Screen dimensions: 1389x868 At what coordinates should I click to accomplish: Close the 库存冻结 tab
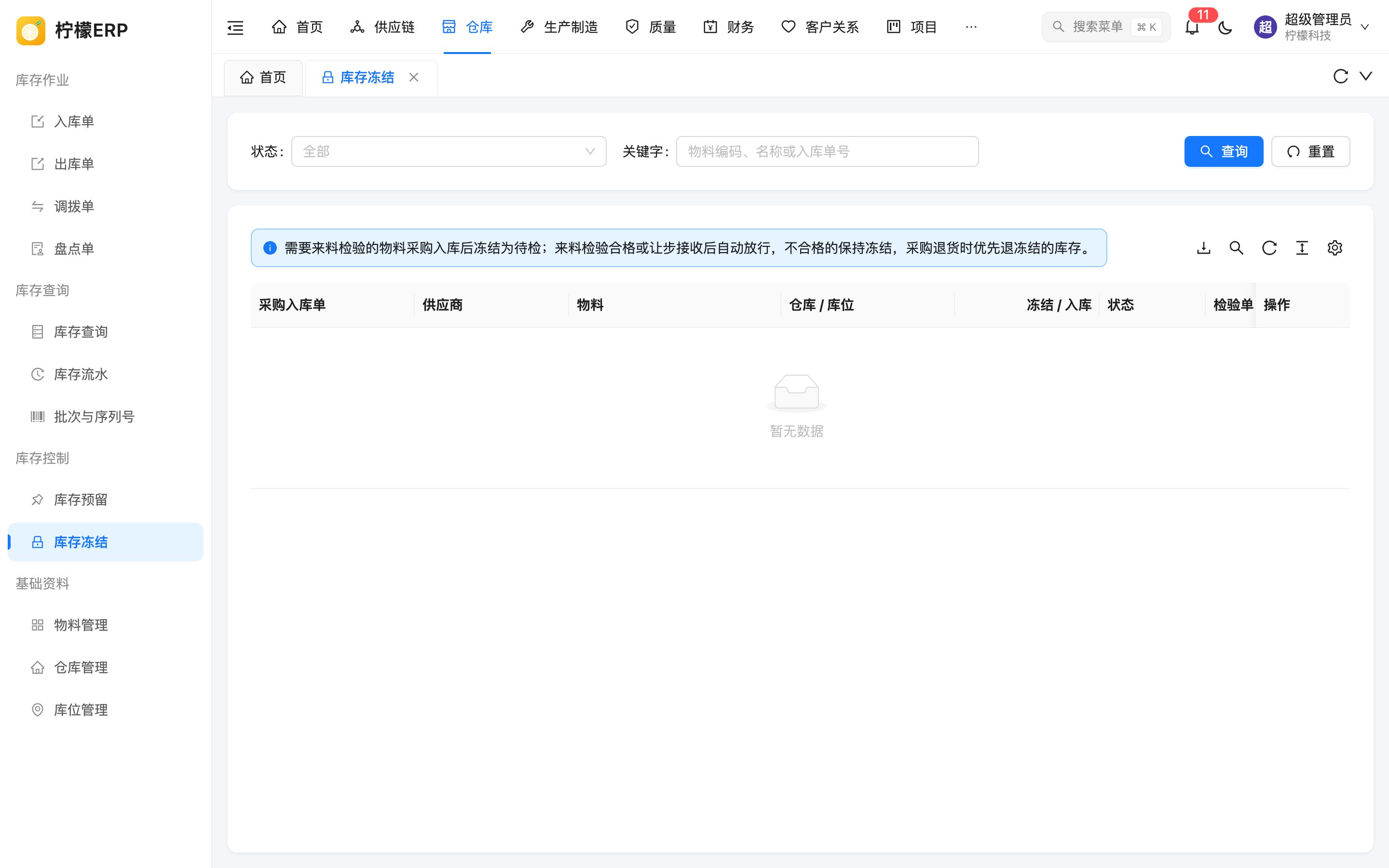(413, 77)
